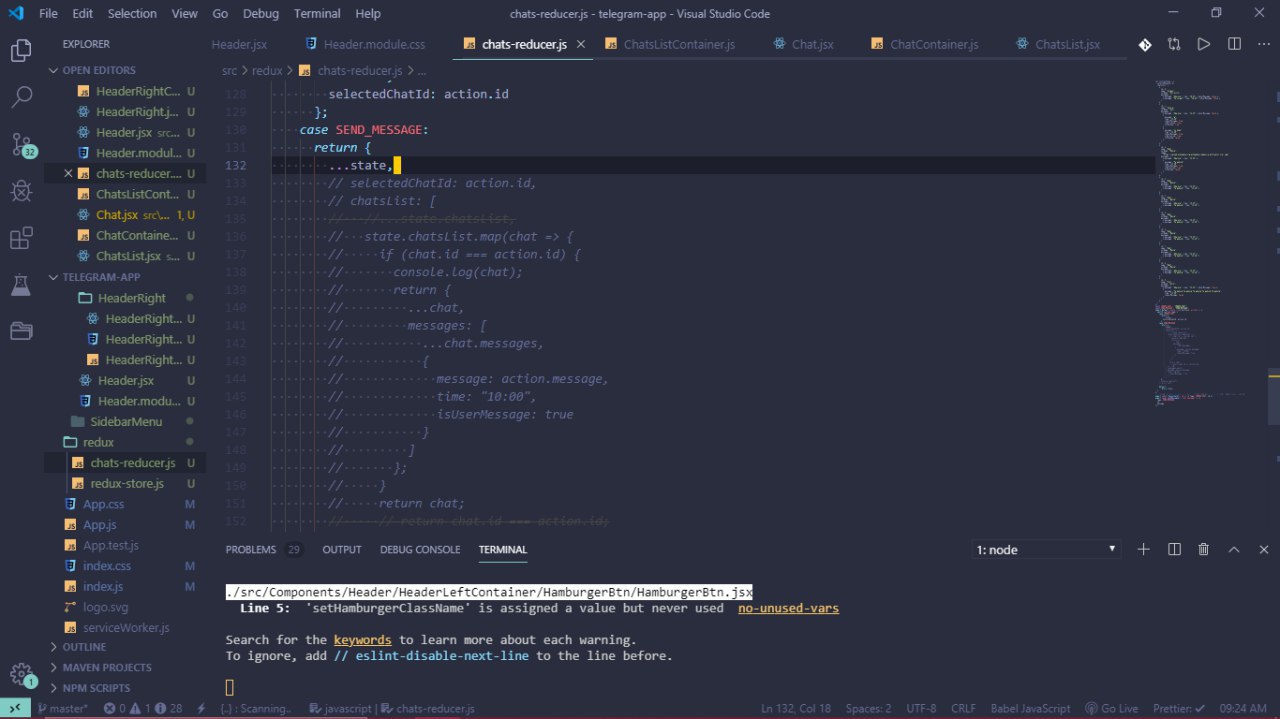
Task: Add a new terminal with plus icon
Action: point(1144,549)
